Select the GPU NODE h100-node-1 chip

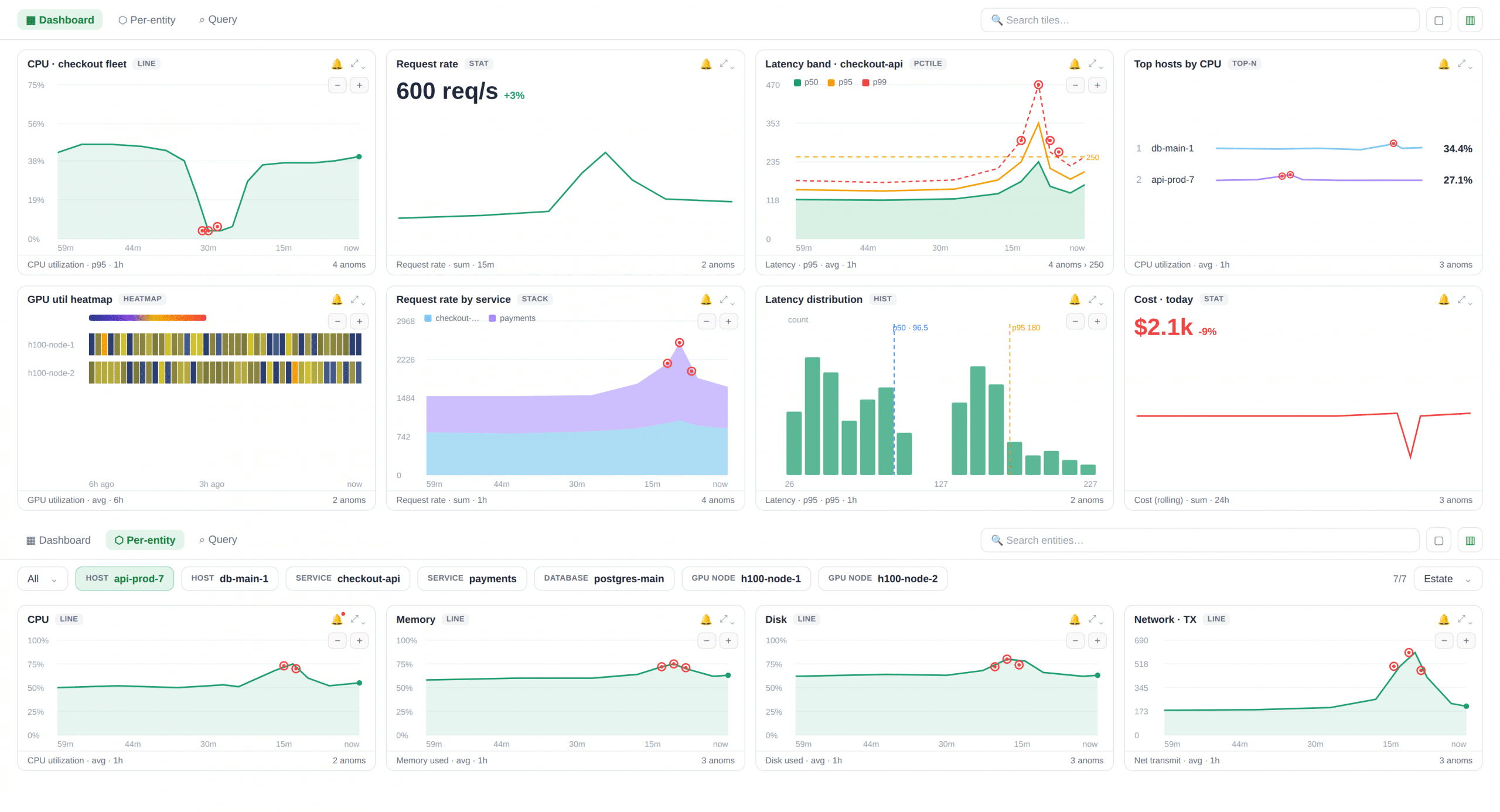point(746,579)
